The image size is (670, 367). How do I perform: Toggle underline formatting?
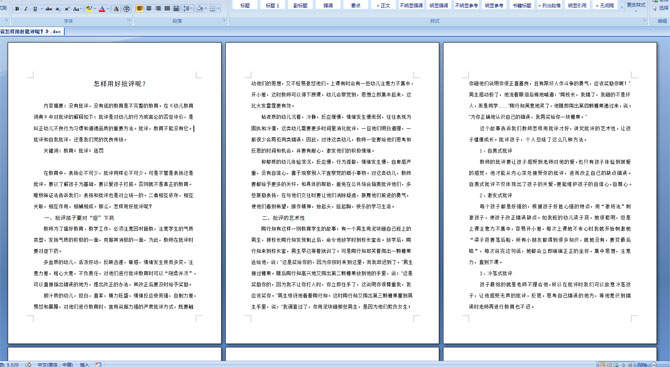click(x=35, y=9)
